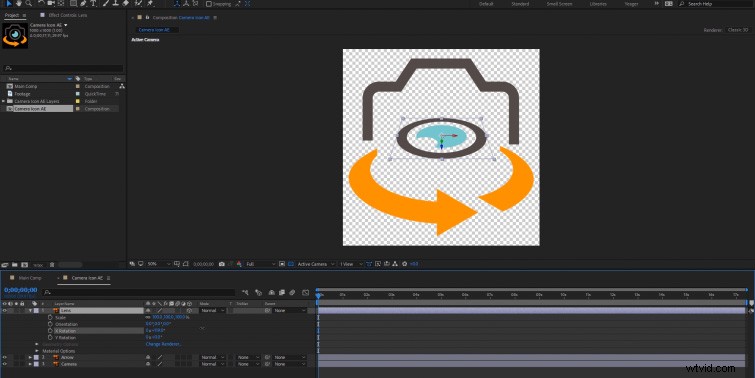
Task: Select the Type text tool
Action: pos(93,3)
